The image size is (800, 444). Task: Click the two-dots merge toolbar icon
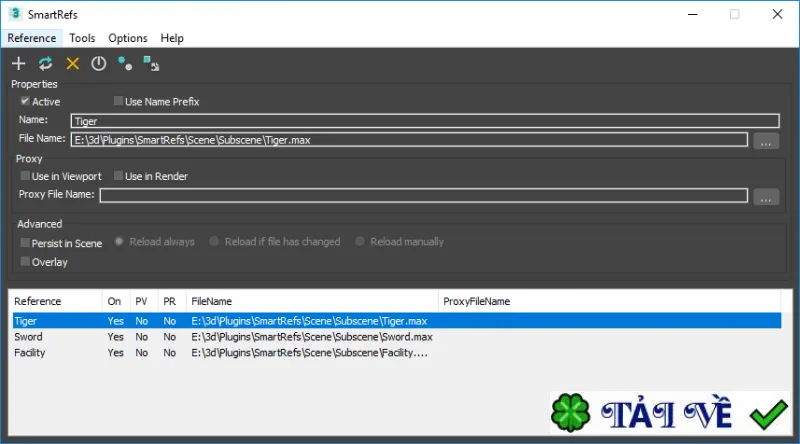point(125,64)
